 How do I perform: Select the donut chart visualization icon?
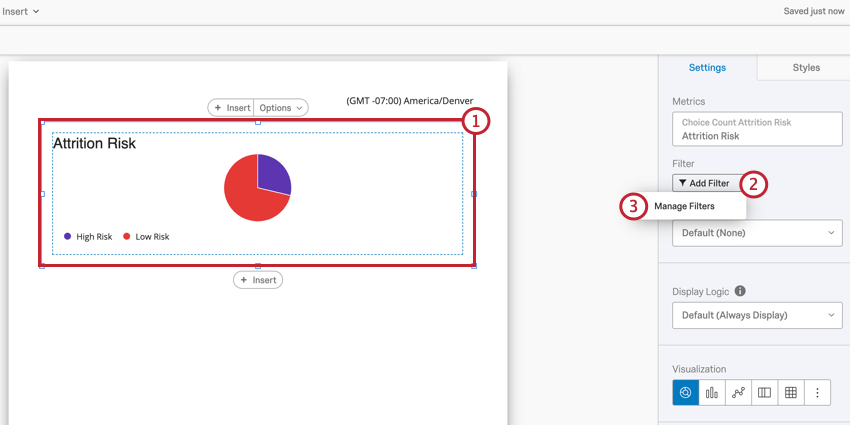click(686, 392)
